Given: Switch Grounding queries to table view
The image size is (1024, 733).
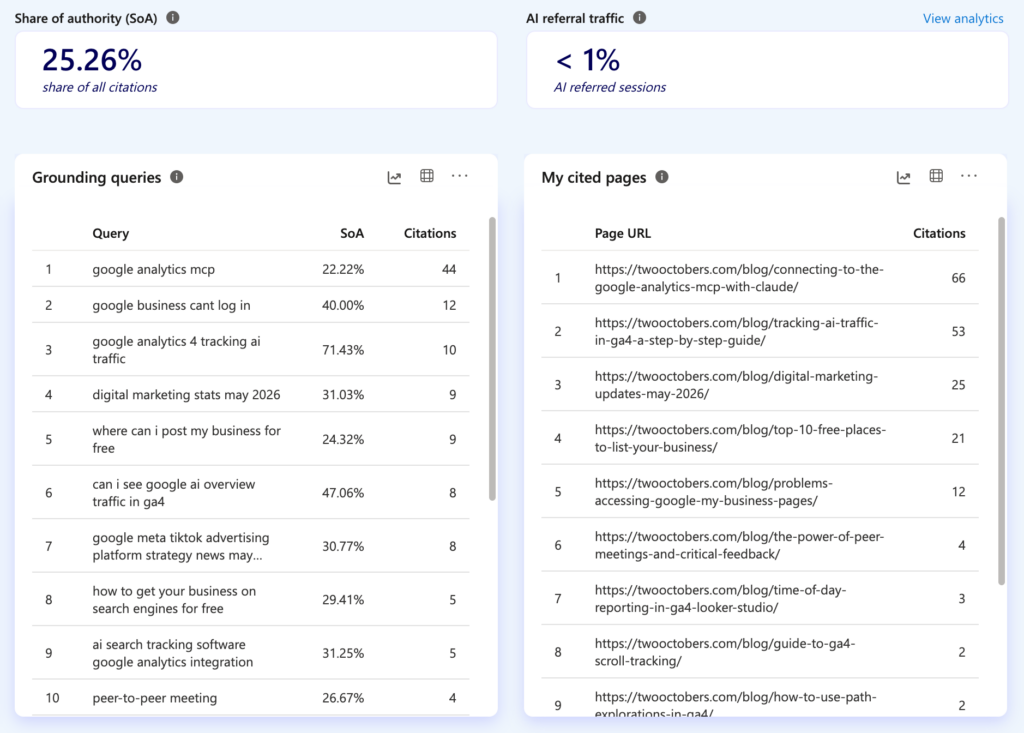Looking at the screenshot, I should (x=426, y=176).
